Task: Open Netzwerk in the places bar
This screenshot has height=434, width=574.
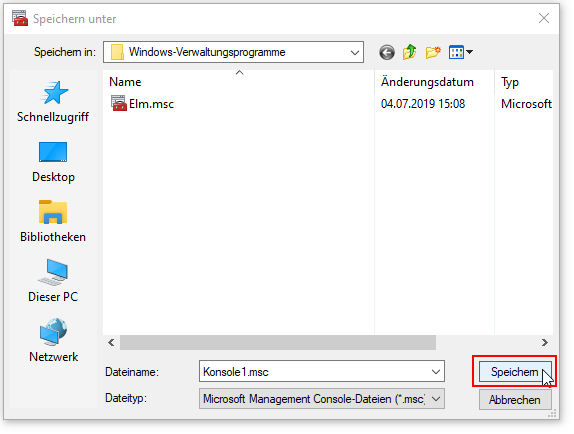Action: click(53, 340)
